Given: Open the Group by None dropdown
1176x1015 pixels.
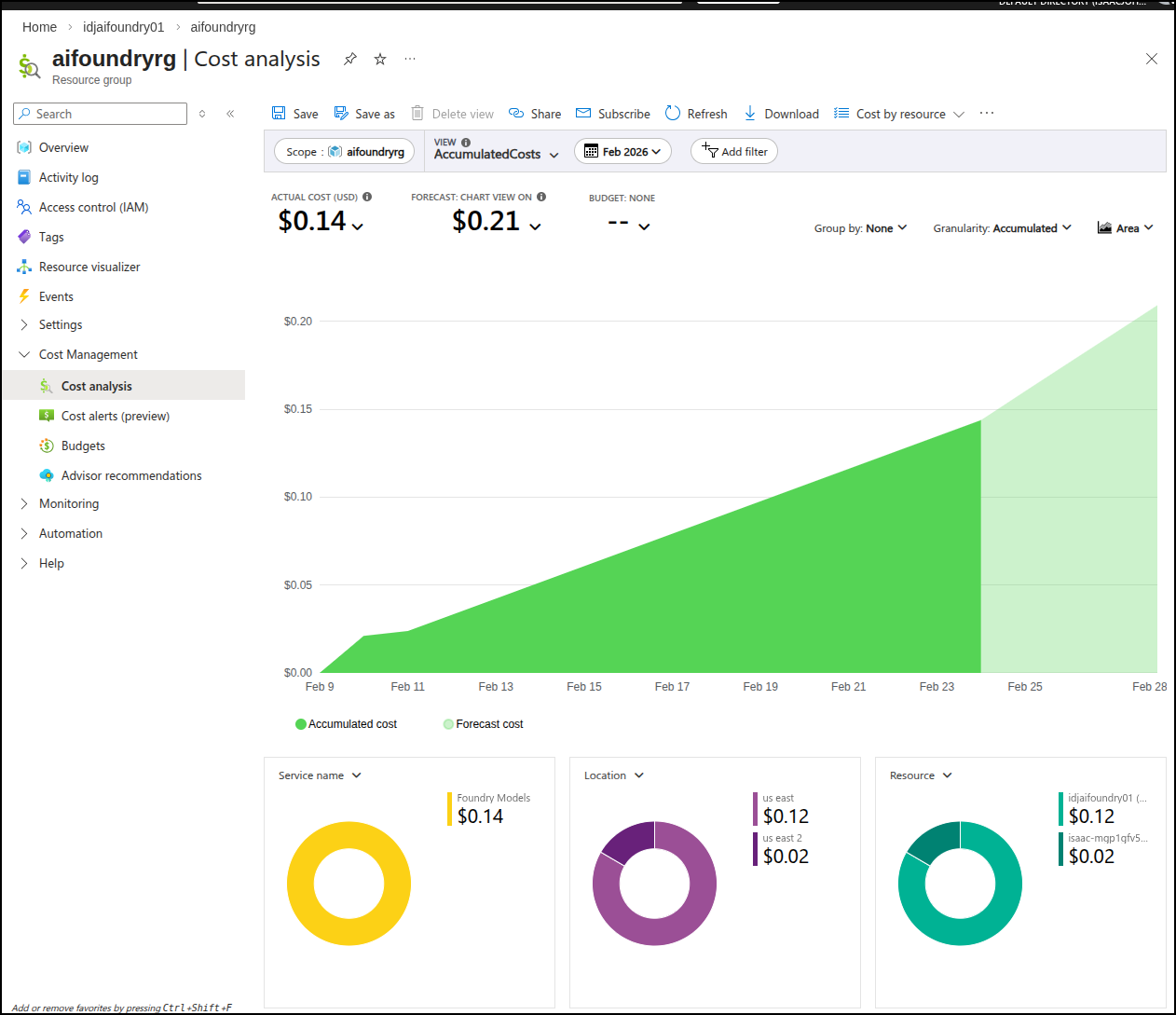Looking at the screenshot, I should click(860, 228).
